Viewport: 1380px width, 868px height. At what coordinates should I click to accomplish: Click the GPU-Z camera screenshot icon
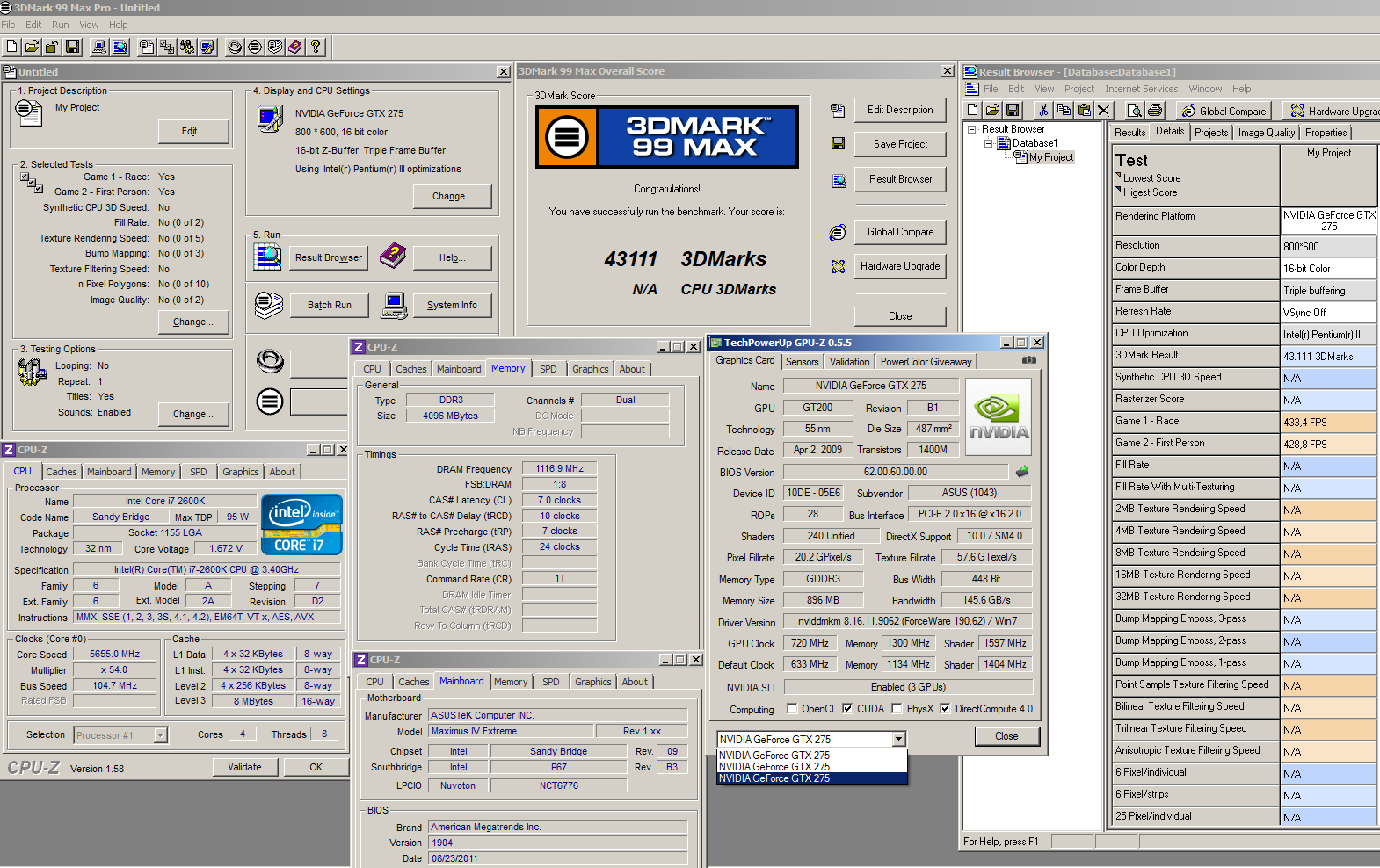1029,360
